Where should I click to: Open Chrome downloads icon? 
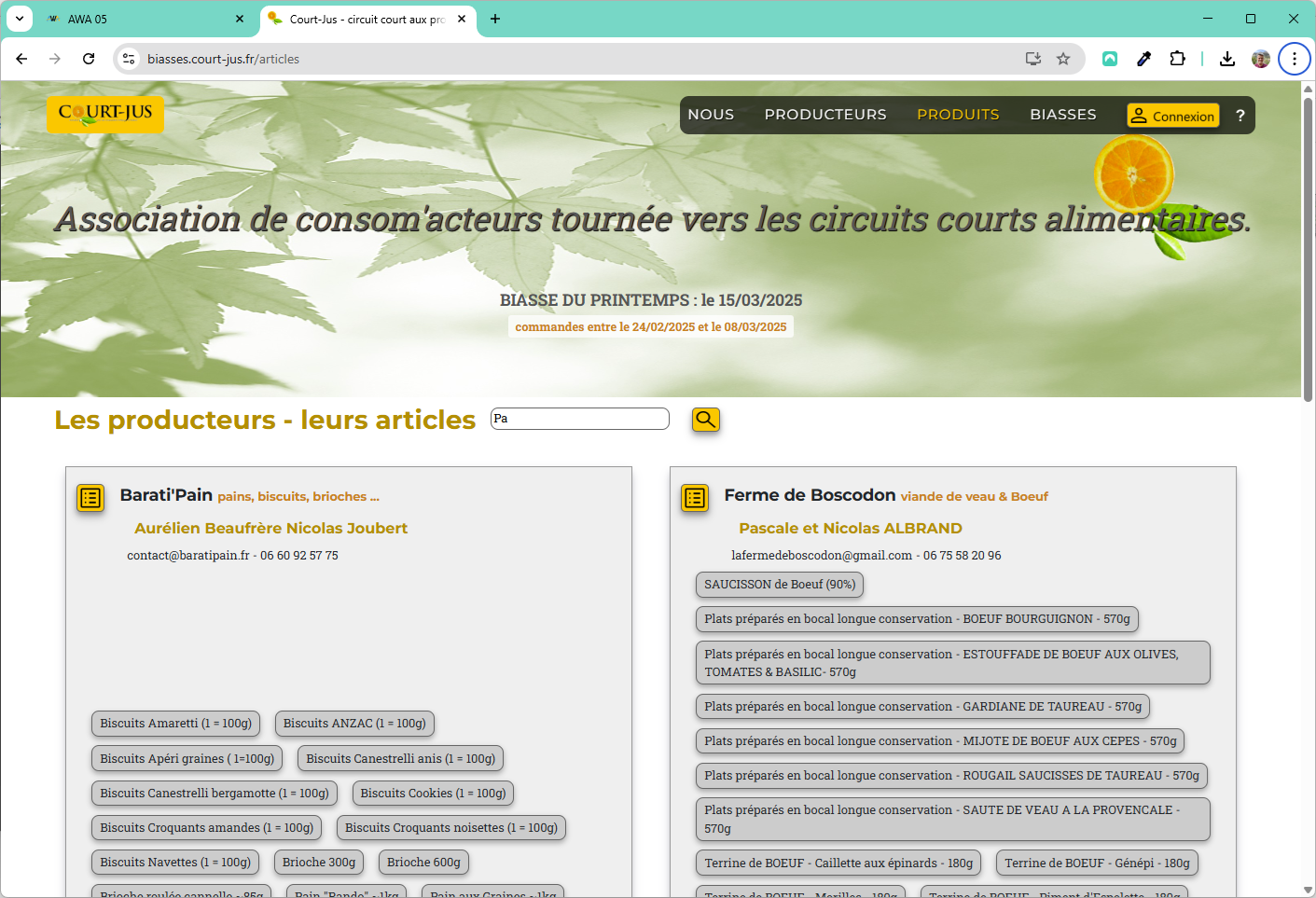(x=1227, y=59)
